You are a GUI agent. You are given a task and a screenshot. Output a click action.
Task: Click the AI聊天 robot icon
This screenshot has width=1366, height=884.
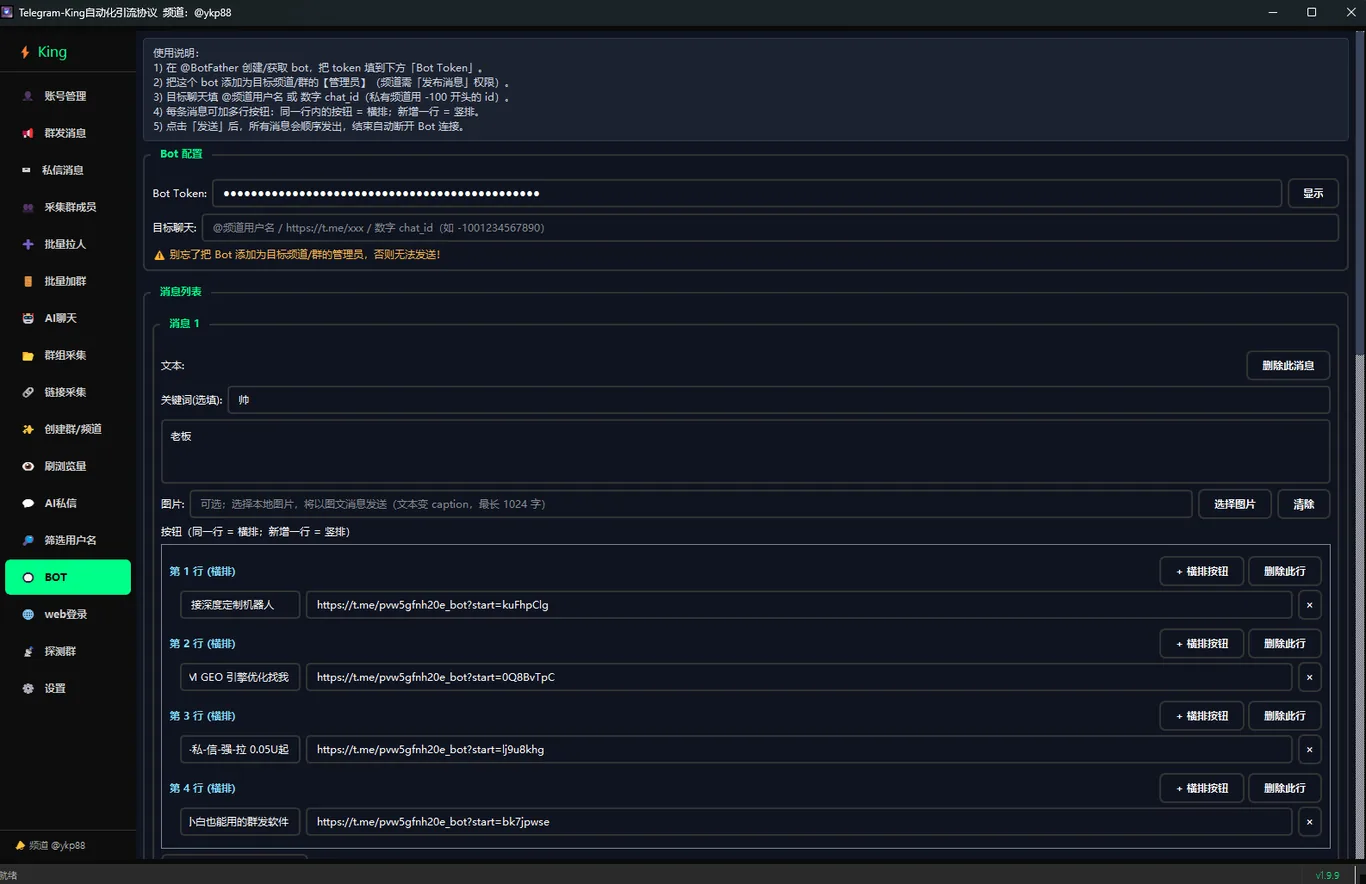click(28, 318)
